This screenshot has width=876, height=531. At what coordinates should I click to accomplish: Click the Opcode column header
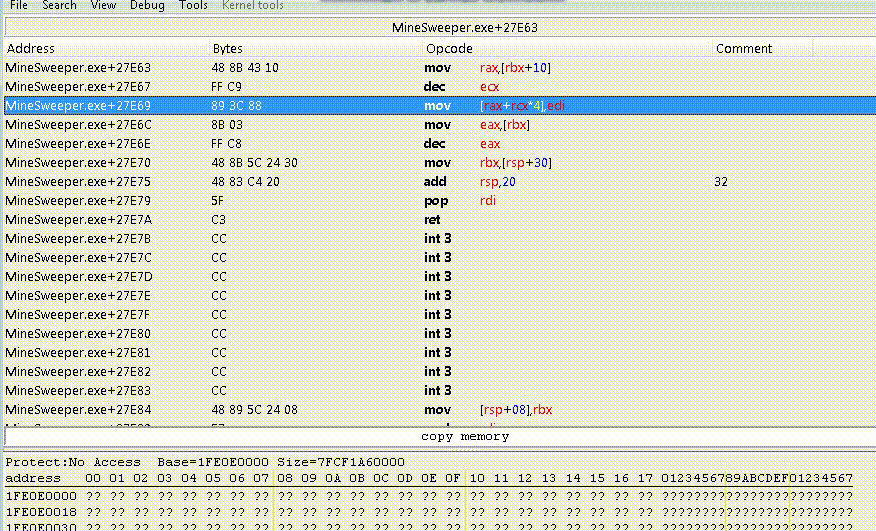[567, 49]
